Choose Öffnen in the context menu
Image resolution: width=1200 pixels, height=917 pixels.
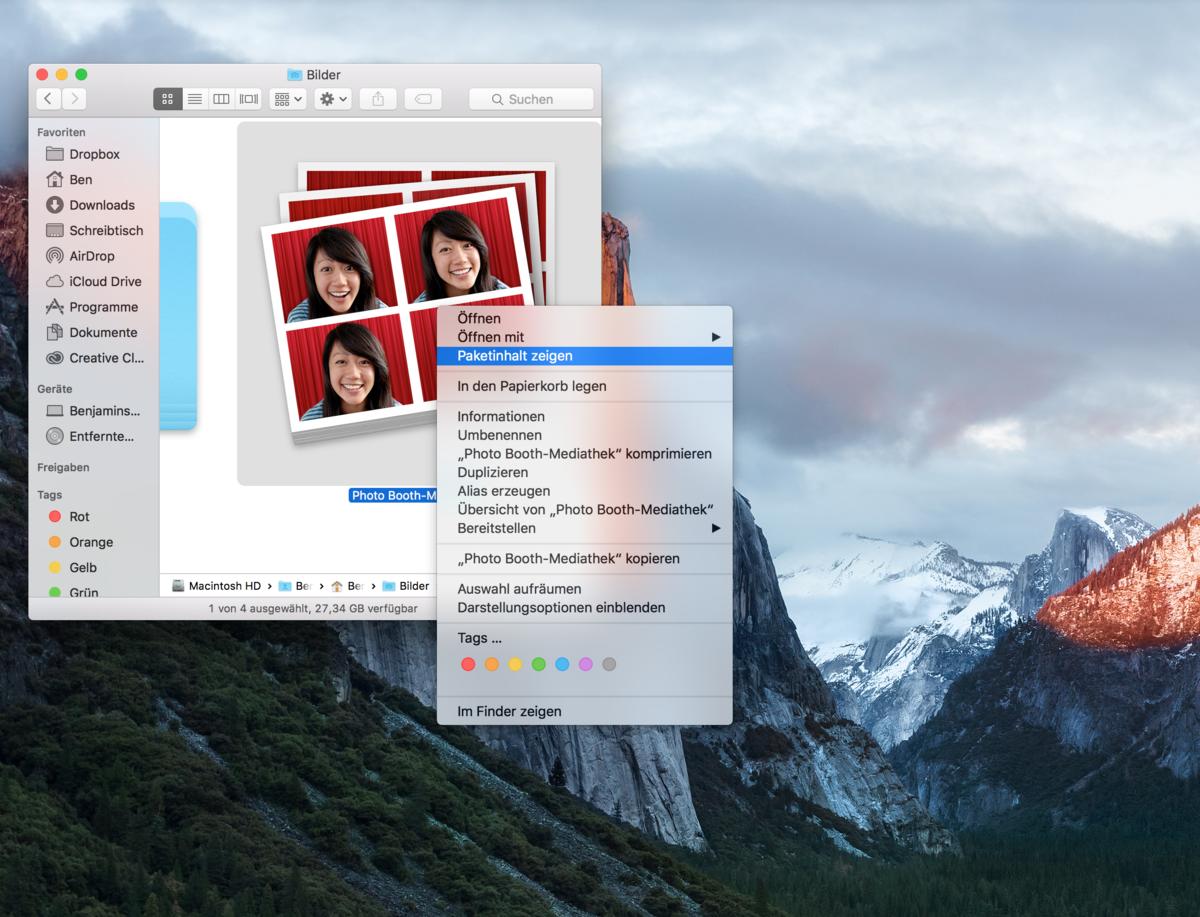[585, 318]
